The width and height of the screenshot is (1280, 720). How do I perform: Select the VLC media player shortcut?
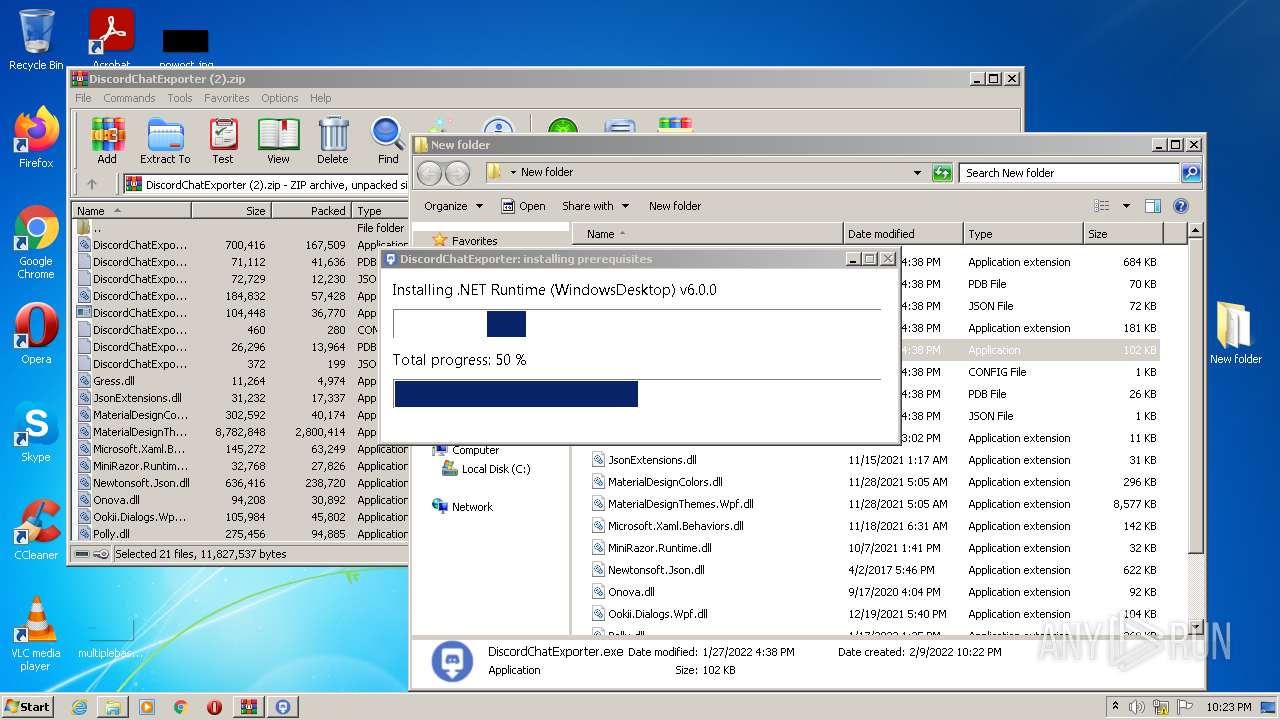(36, 634)
